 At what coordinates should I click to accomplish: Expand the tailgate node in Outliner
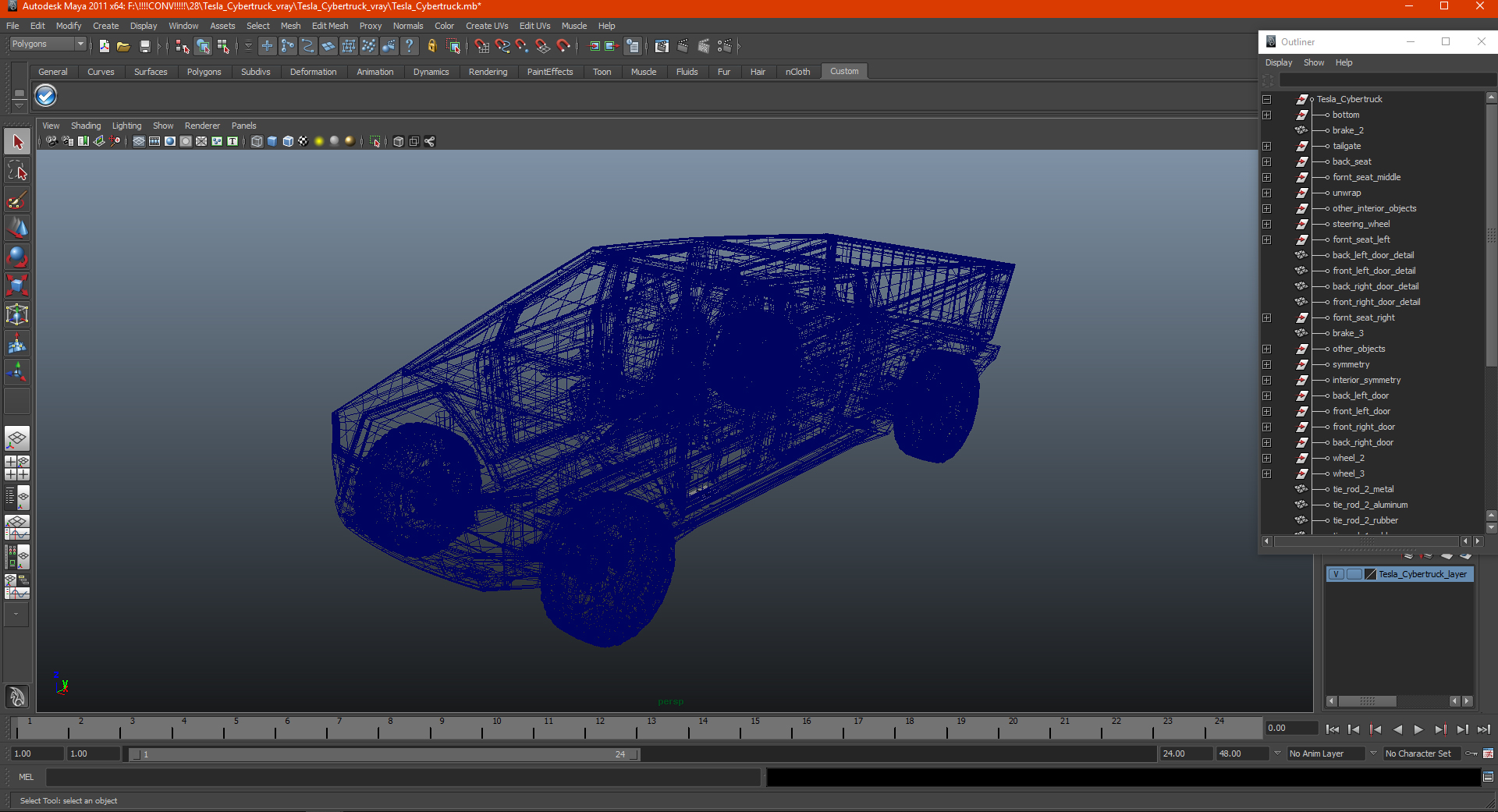coord(1266,146)
